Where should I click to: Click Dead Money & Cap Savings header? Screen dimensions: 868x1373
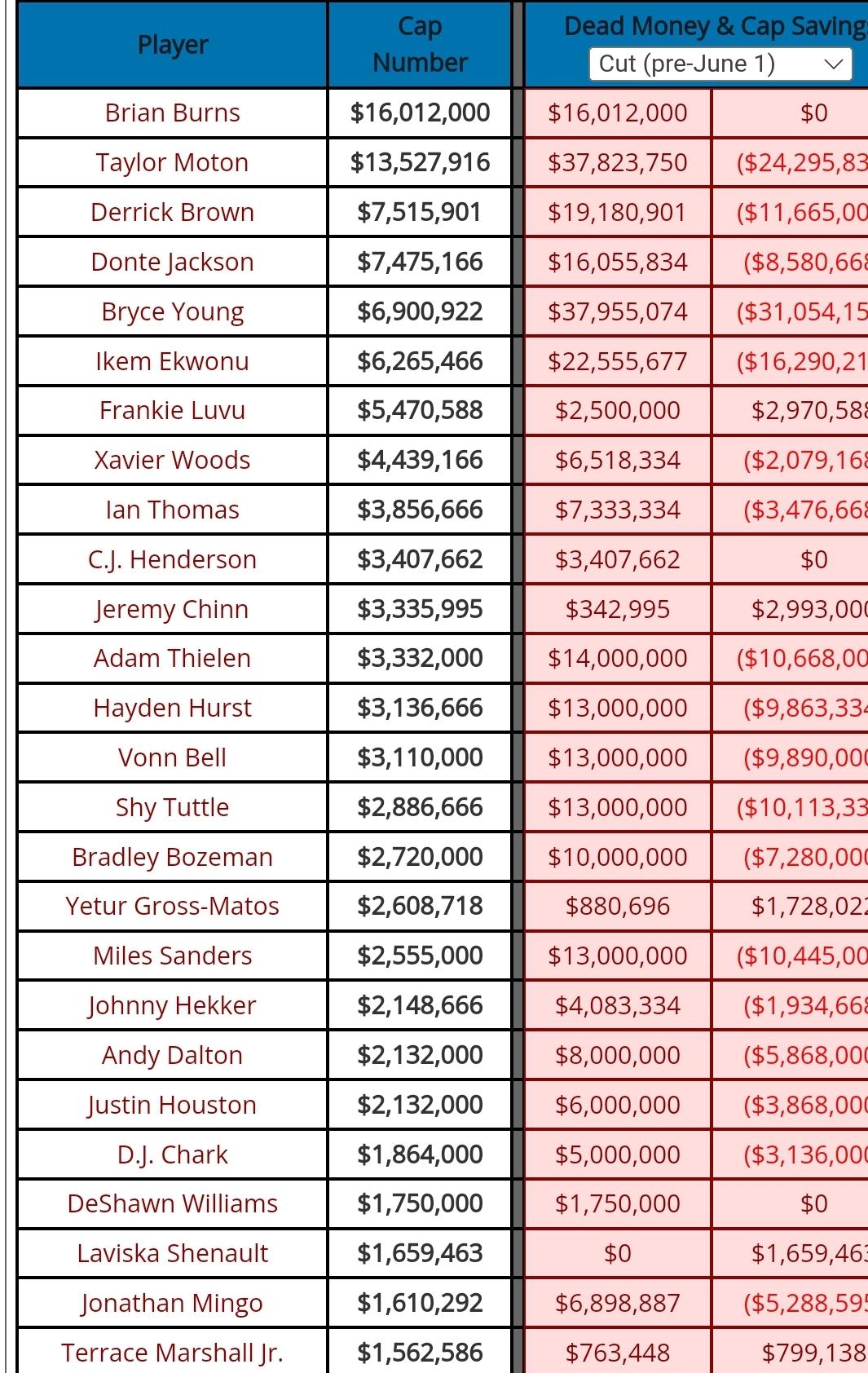coord(716,26)
